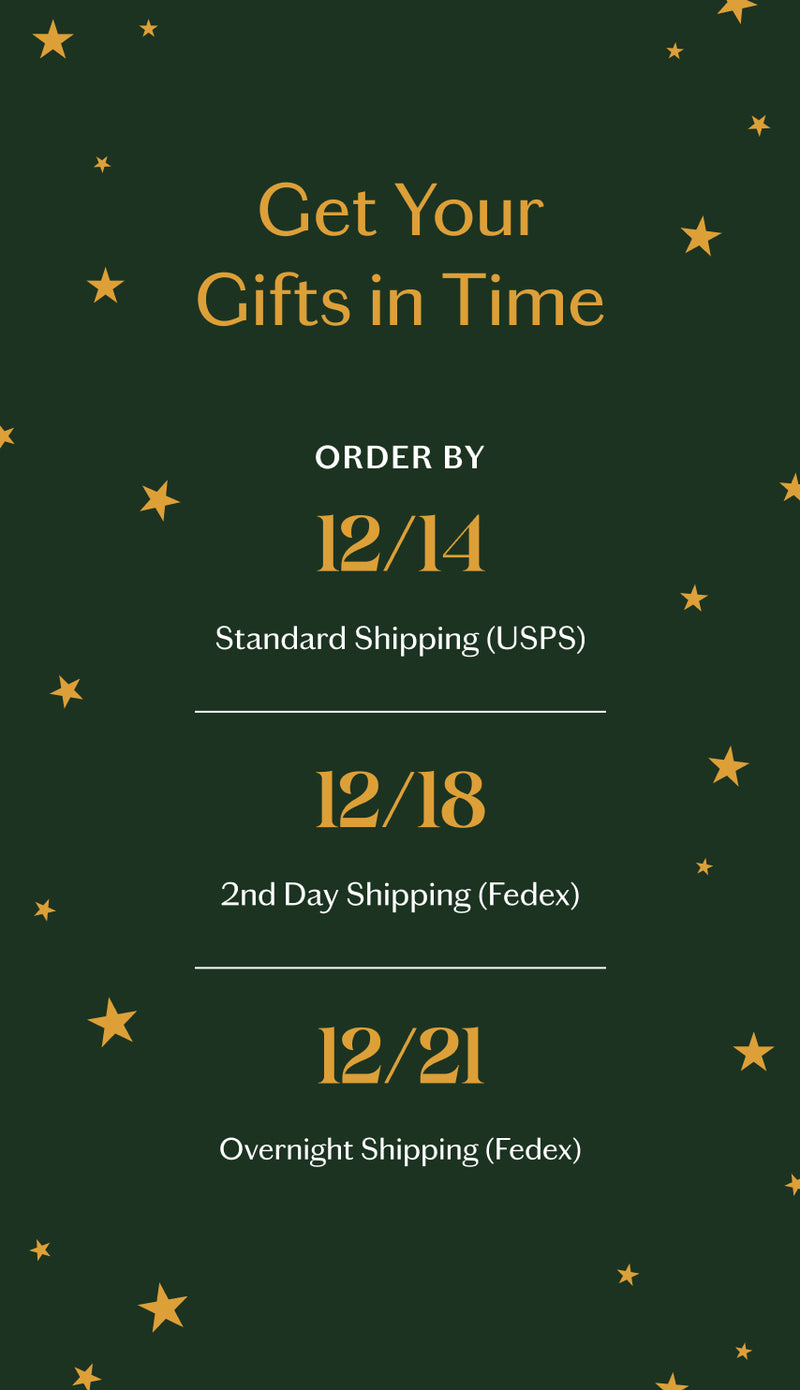Click the 12/21 order deadline date
800x1390 pixels.
(x=400, y=1057)
